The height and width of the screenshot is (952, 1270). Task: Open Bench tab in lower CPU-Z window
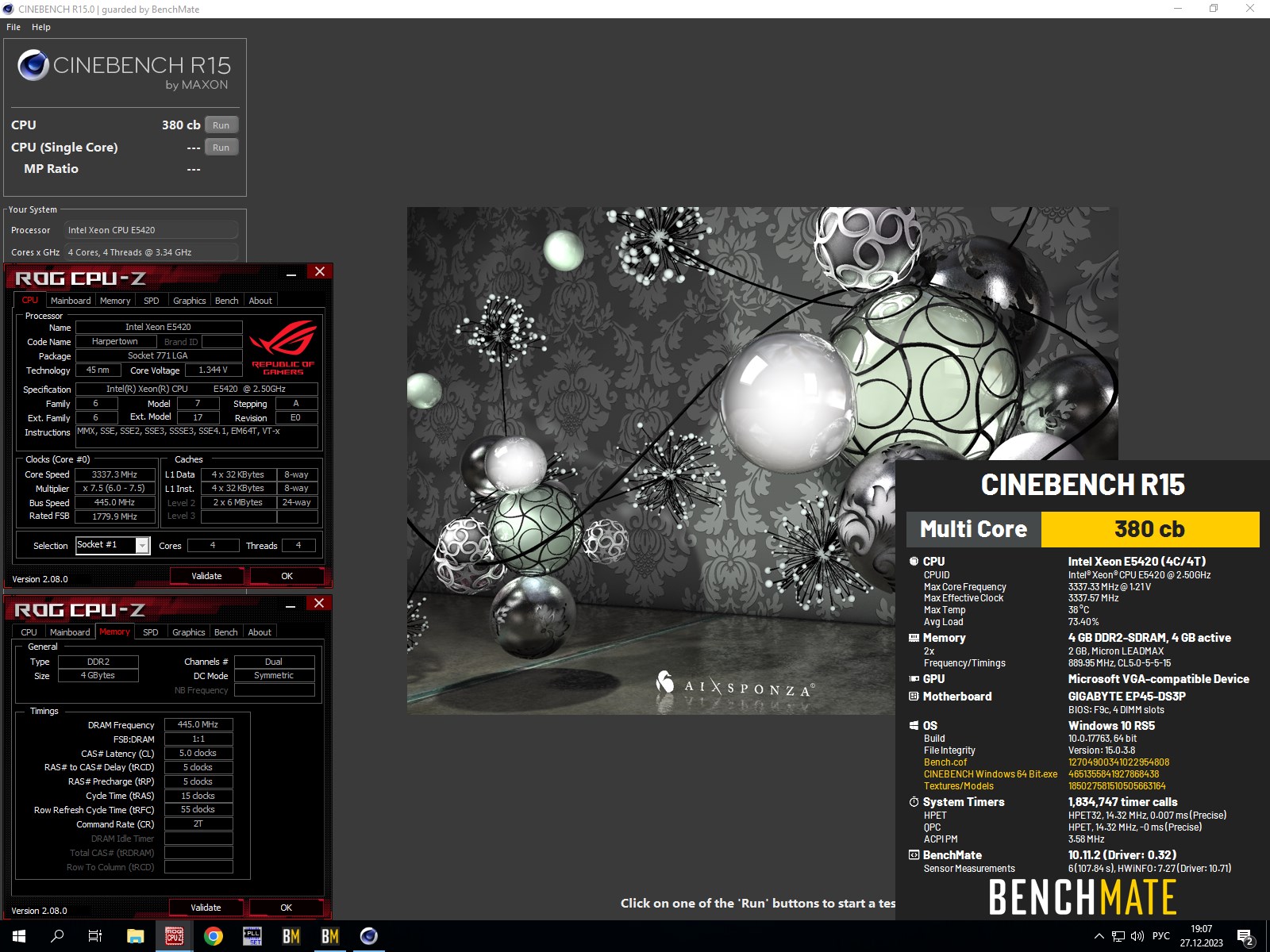[226, 632]
